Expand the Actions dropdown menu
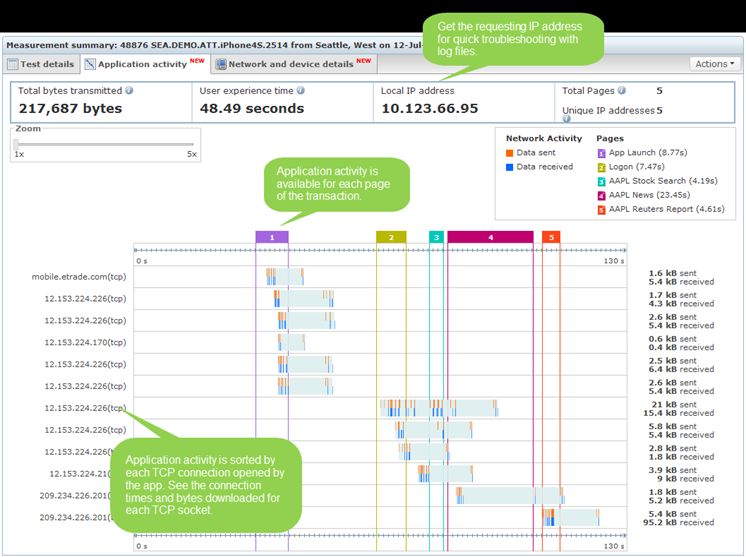746x557 pixels. 715,64
